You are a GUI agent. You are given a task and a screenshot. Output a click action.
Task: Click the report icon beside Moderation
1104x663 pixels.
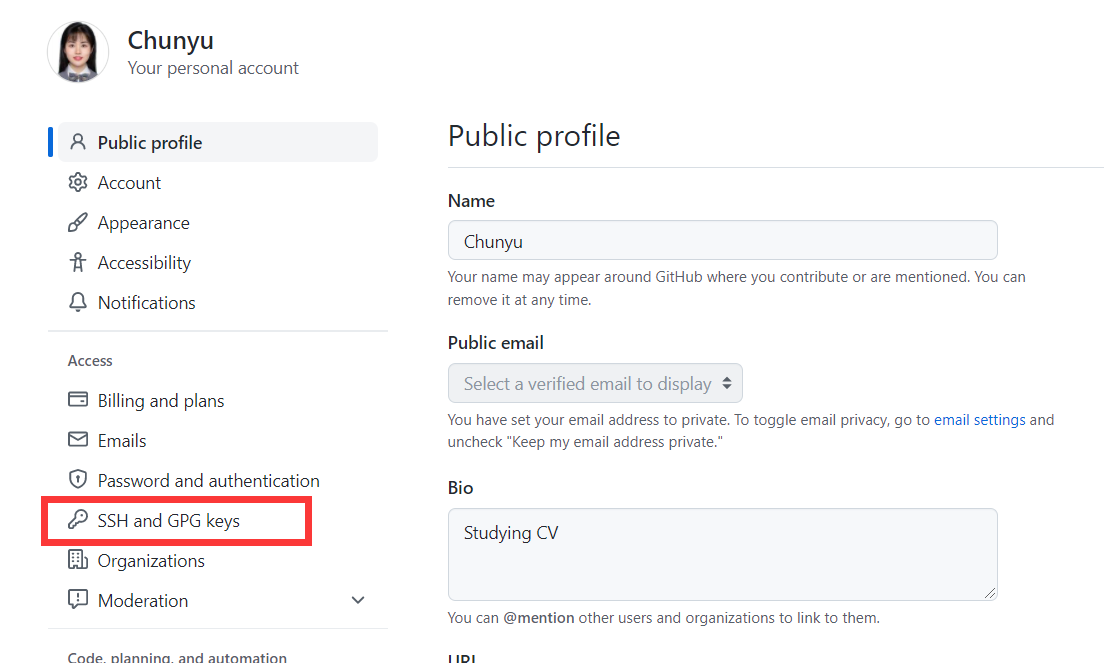[x=77, y=600]
